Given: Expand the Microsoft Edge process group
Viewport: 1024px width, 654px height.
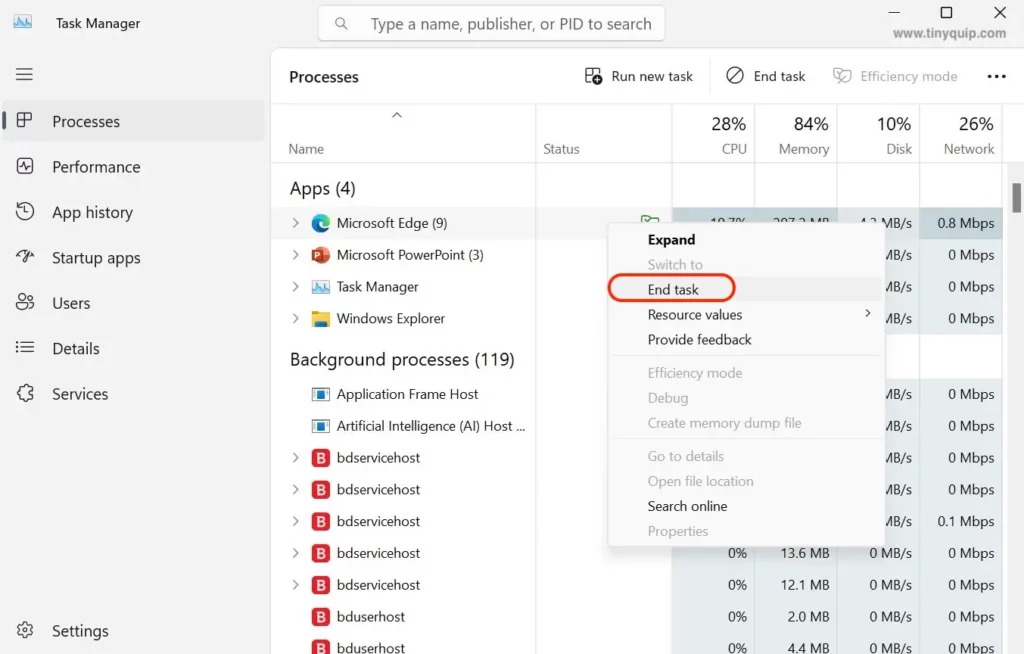Looking at the screenshot, I should coord(295,222).
